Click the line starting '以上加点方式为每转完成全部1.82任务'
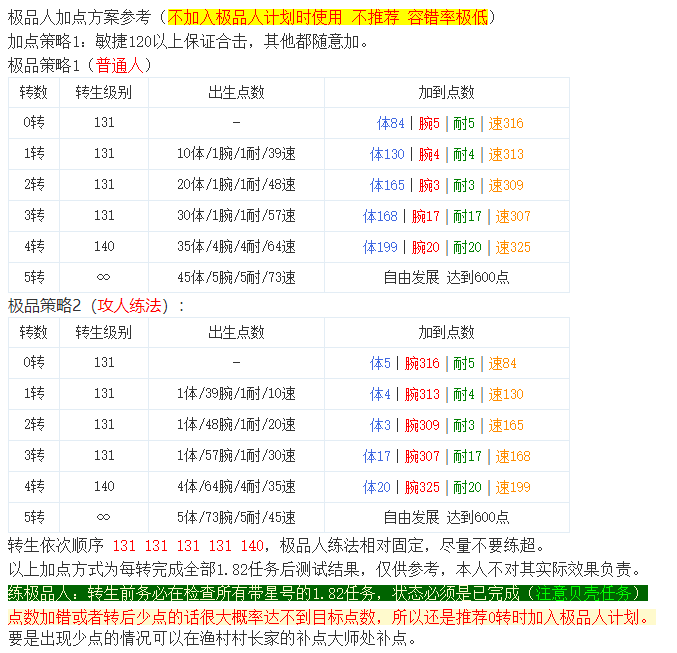The image size is (677, 653). click(x=325, y=570)
